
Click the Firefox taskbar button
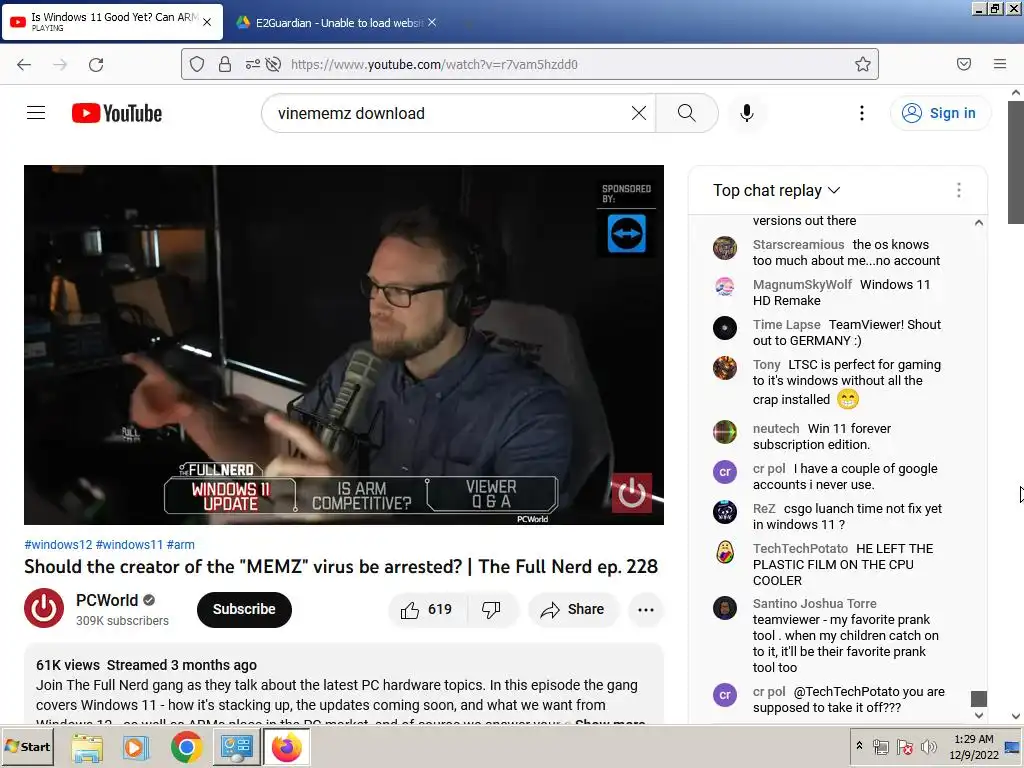pyautogui.click(x=286, y=747)
